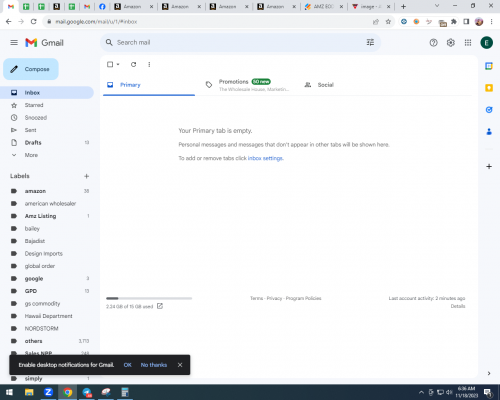Screen dimensions: 500x400
Task: Open the Amz Listing label
Action: (47, 216)
